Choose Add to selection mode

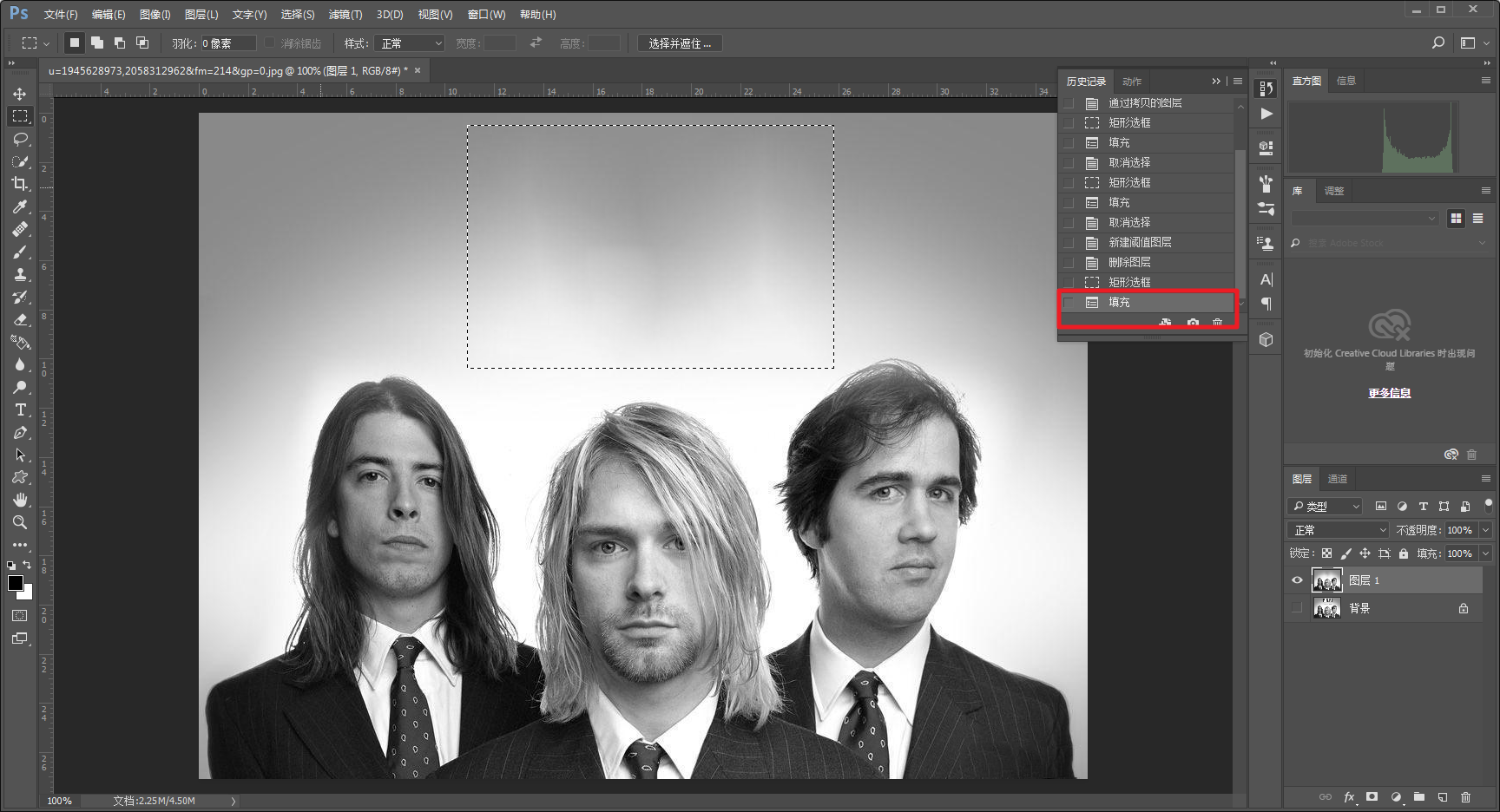pyautogui.click(x=97, y=43)
